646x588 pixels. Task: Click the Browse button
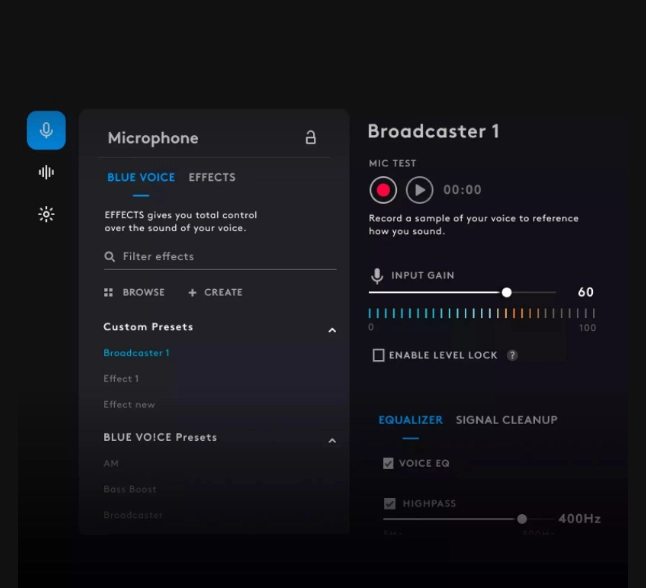[x=134, y=292]
